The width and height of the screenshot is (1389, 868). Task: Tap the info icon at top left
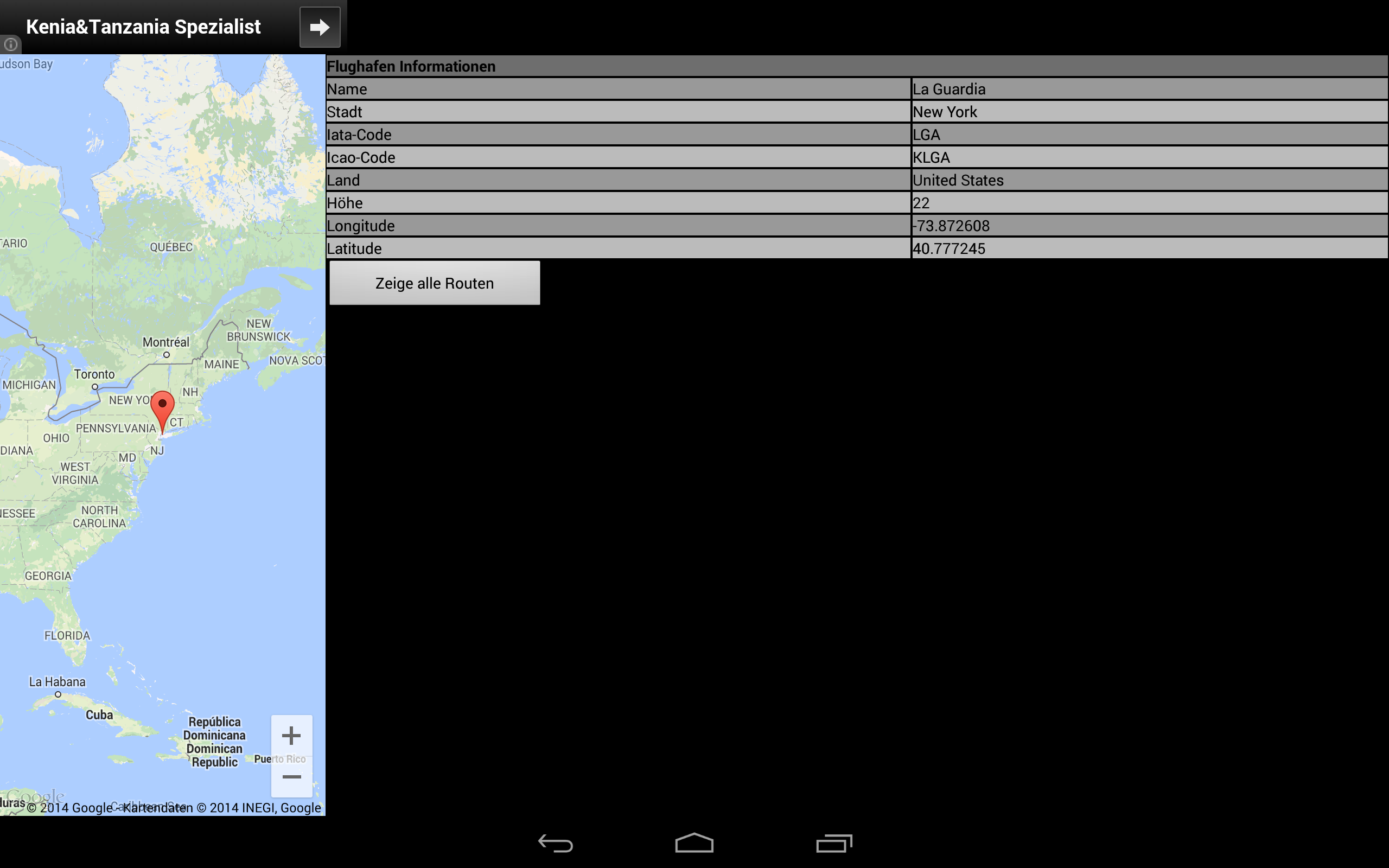11,44
